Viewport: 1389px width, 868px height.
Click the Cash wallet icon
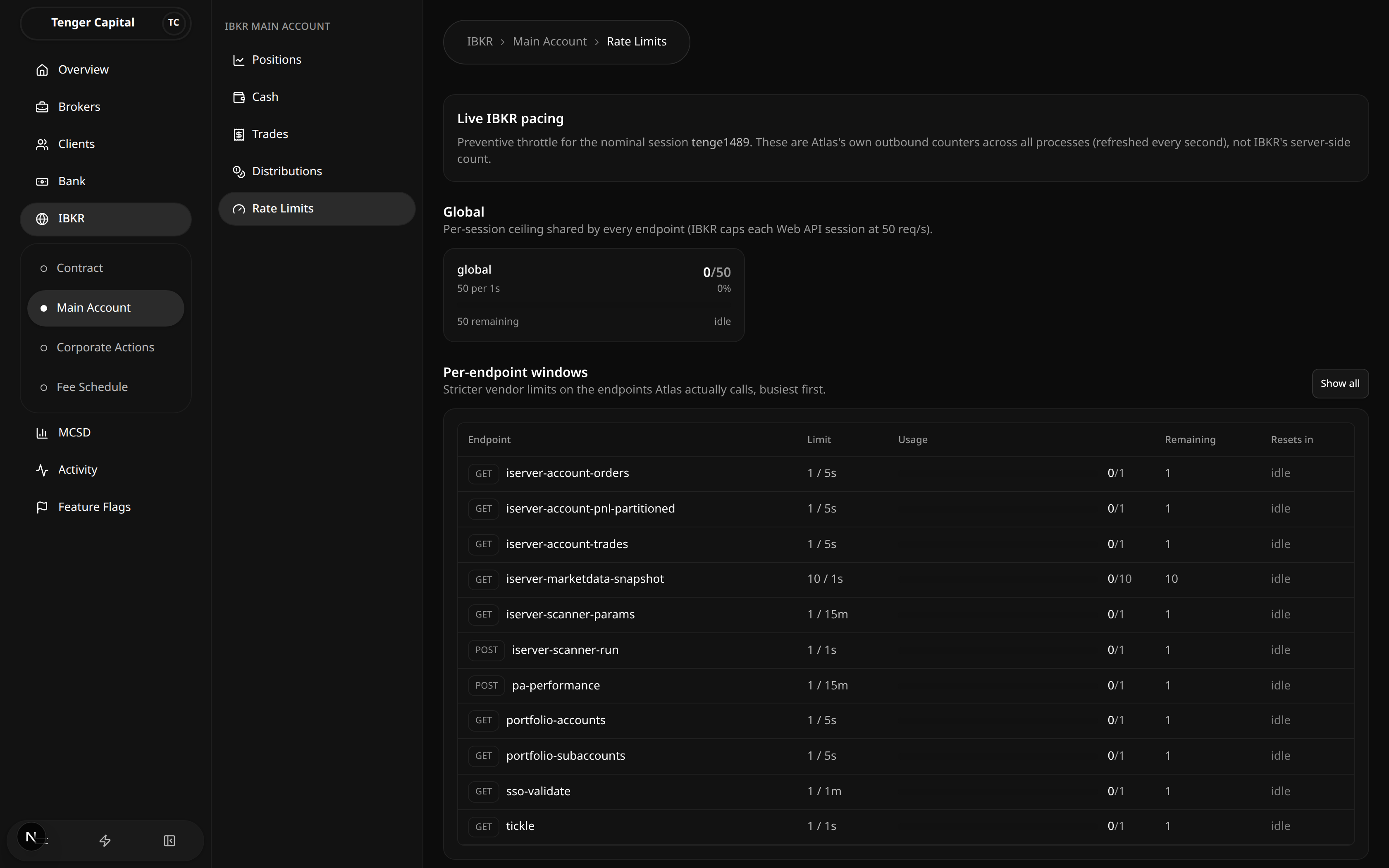click(239, 98)
